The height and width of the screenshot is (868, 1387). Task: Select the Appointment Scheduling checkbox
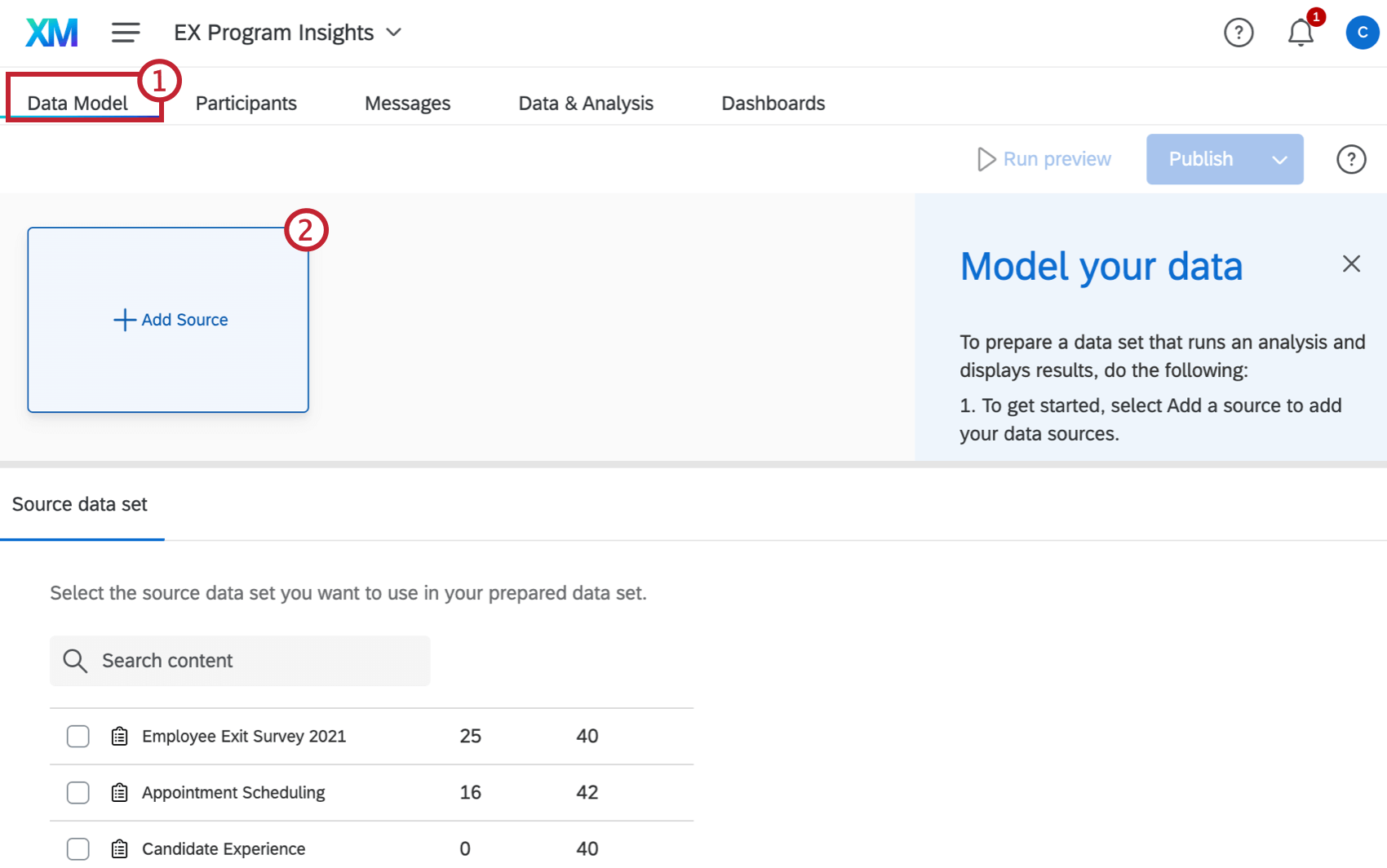pos(78,793)
